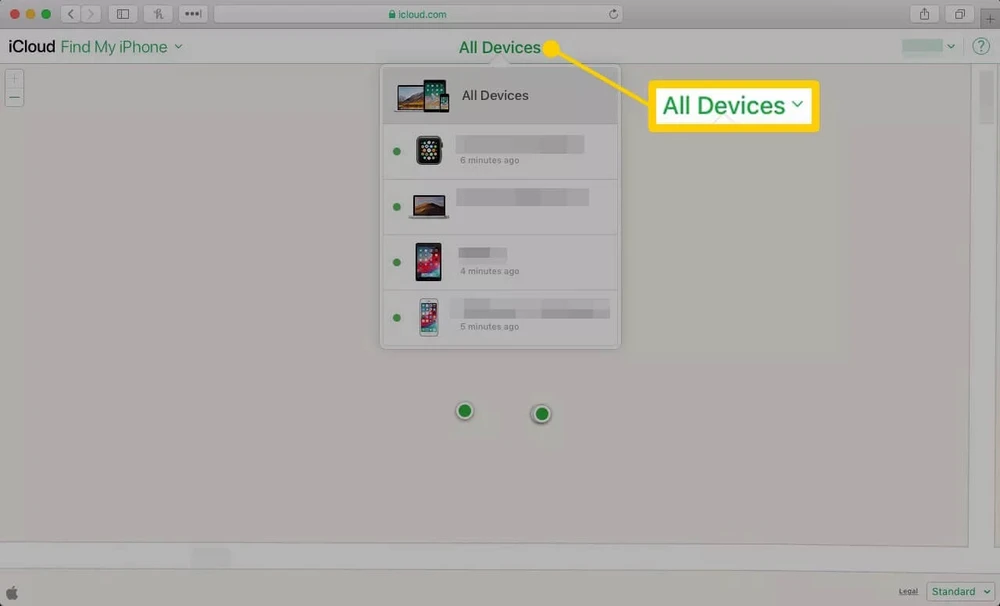
Task: Zoom in on the map with plus button
Action: [14, 78]
